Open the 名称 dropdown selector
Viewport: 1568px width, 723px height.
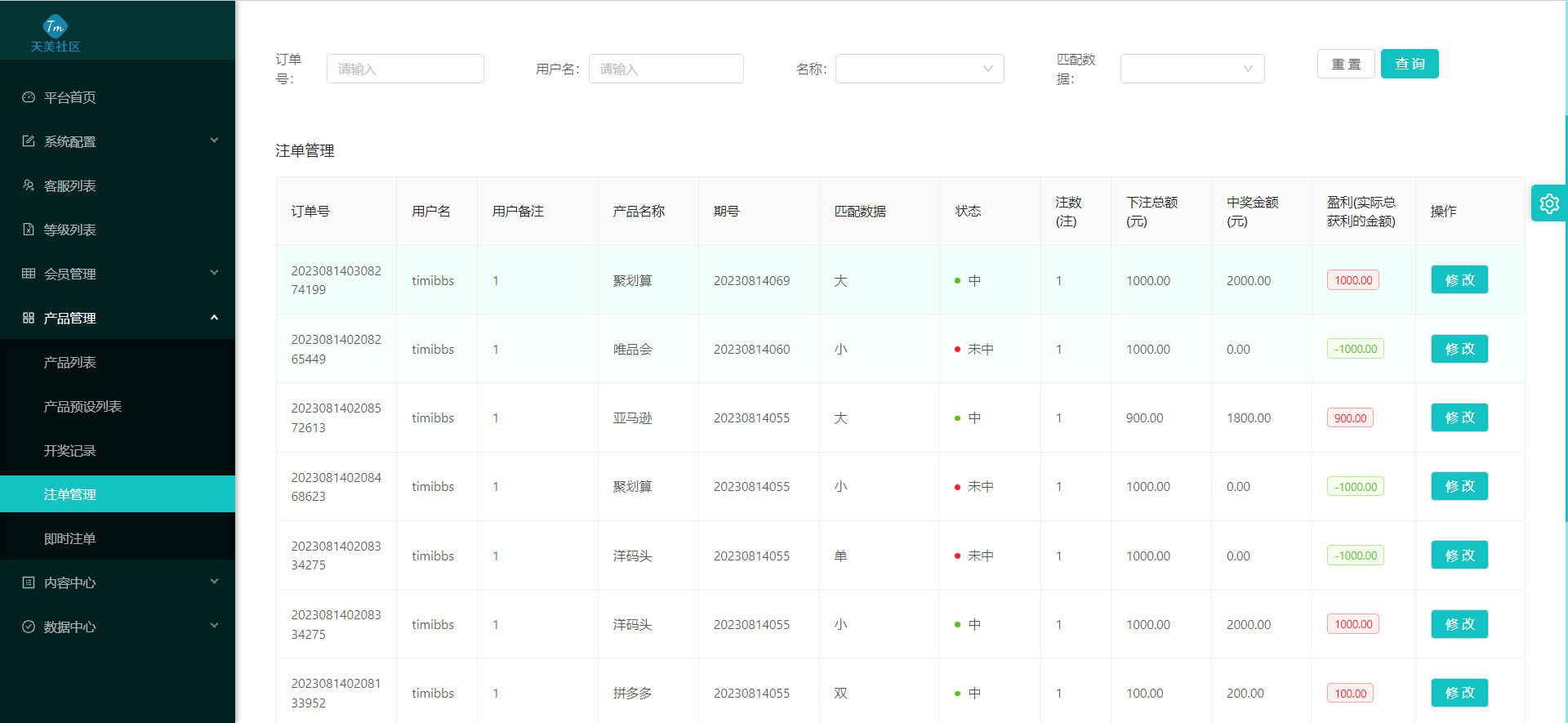click(x=920, y=69)
